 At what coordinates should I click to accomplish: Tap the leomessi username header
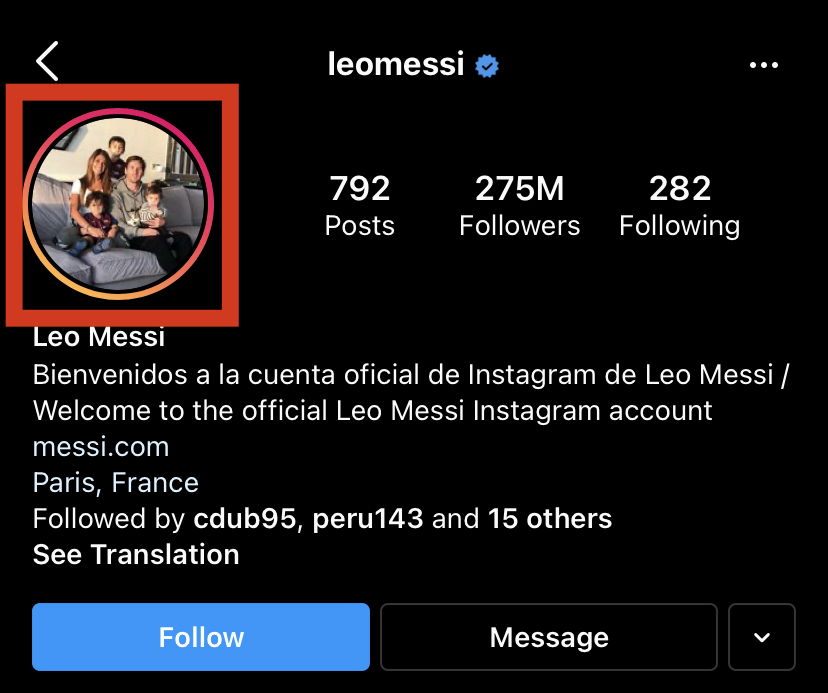point(396,65)
